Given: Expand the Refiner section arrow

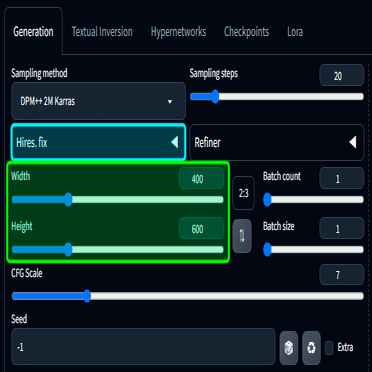Looking at the screenshot, I should coord(353,142).
